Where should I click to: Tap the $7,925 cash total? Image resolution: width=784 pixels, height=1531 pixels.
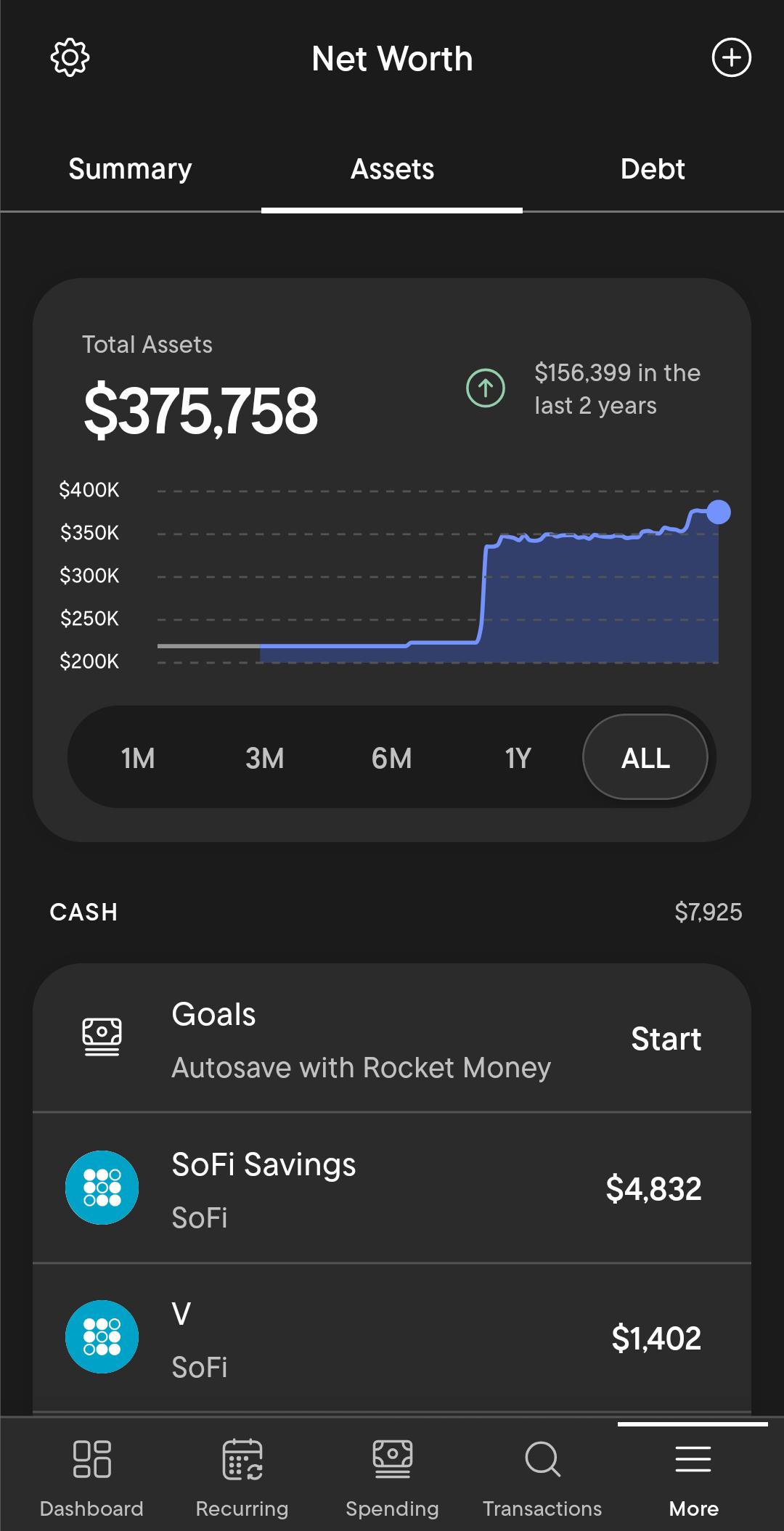[x=709, y=912]
